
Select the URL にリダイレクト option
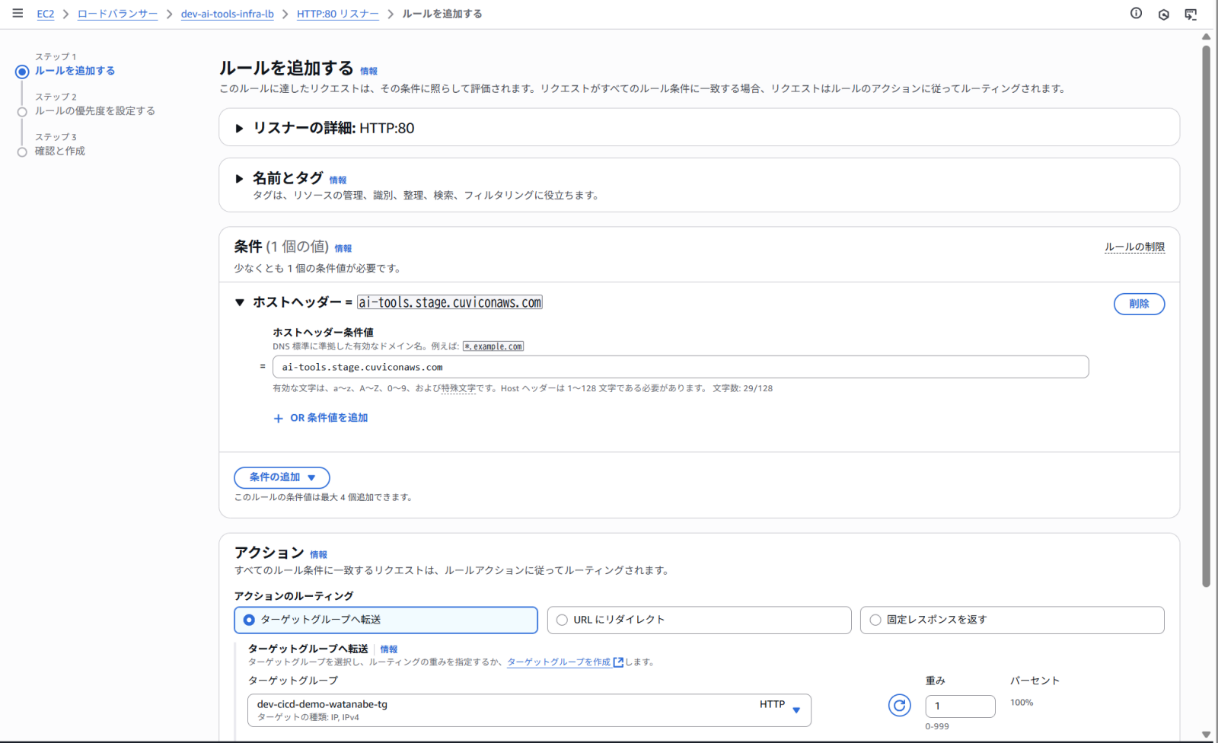pos(562,620)
